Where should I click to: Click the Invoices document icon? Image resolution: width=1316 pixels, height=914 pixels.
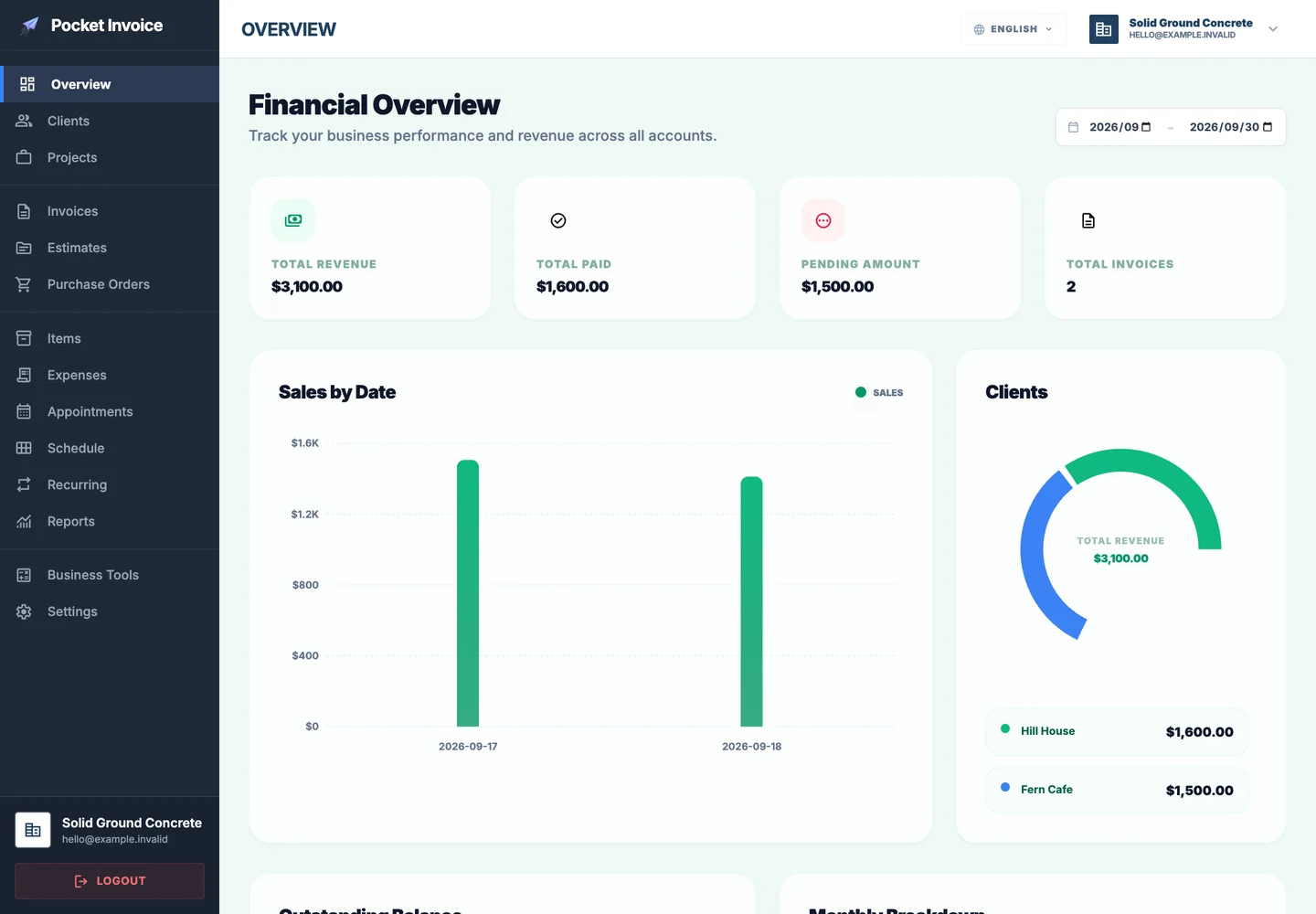tap(24, 211)
